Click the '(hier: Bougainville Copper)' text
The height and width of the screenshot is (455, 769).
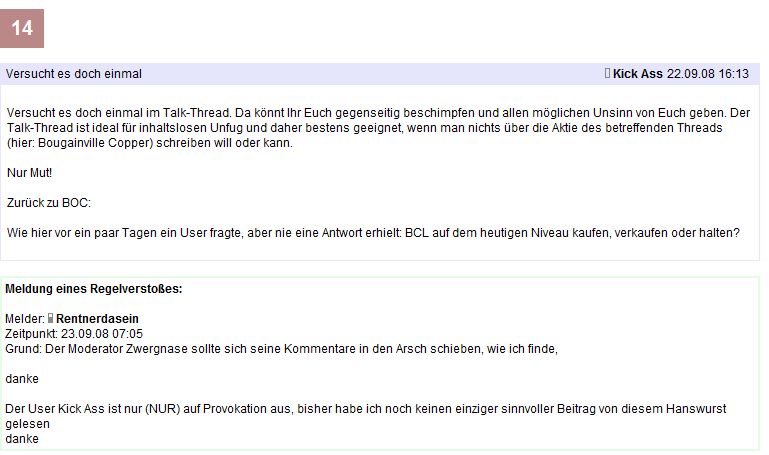79,143
